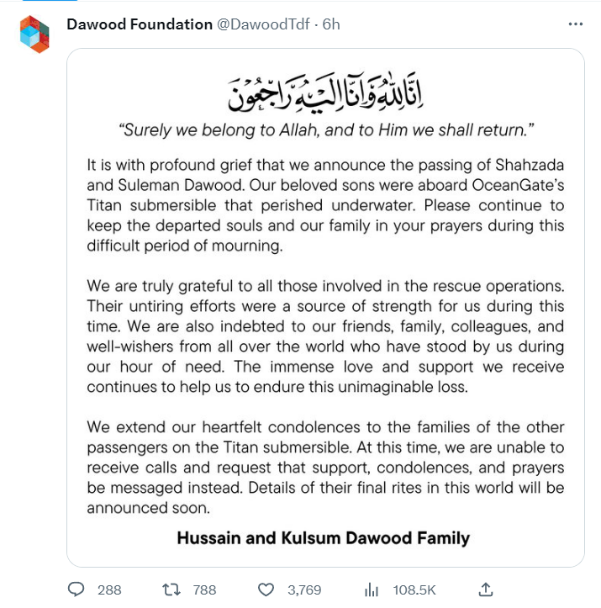
Task: Retweet using the arrows icon
Action: tap(171, 590)
